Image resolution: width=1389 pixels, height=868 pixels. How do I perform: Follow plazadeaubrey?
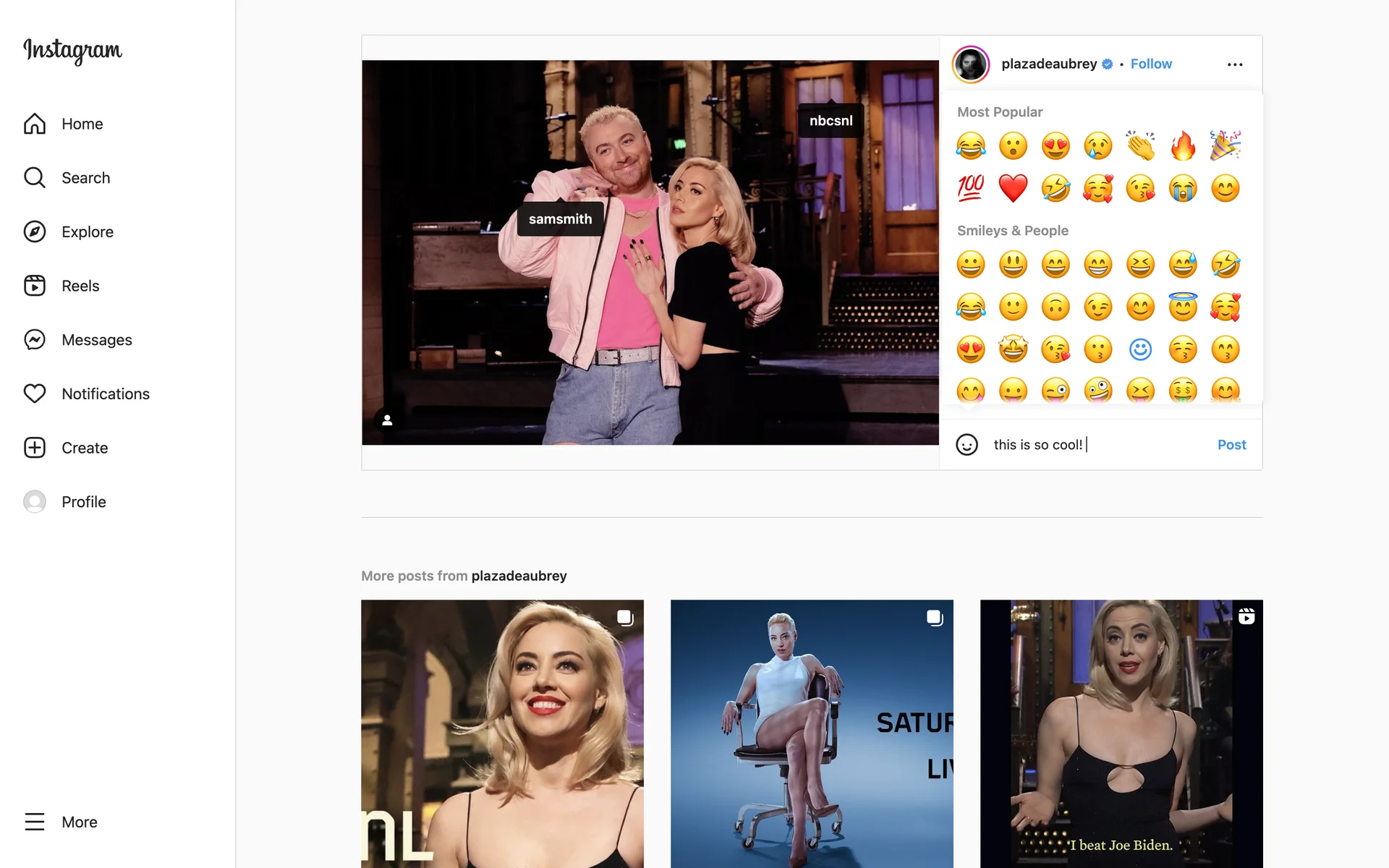click(1151, 64)
